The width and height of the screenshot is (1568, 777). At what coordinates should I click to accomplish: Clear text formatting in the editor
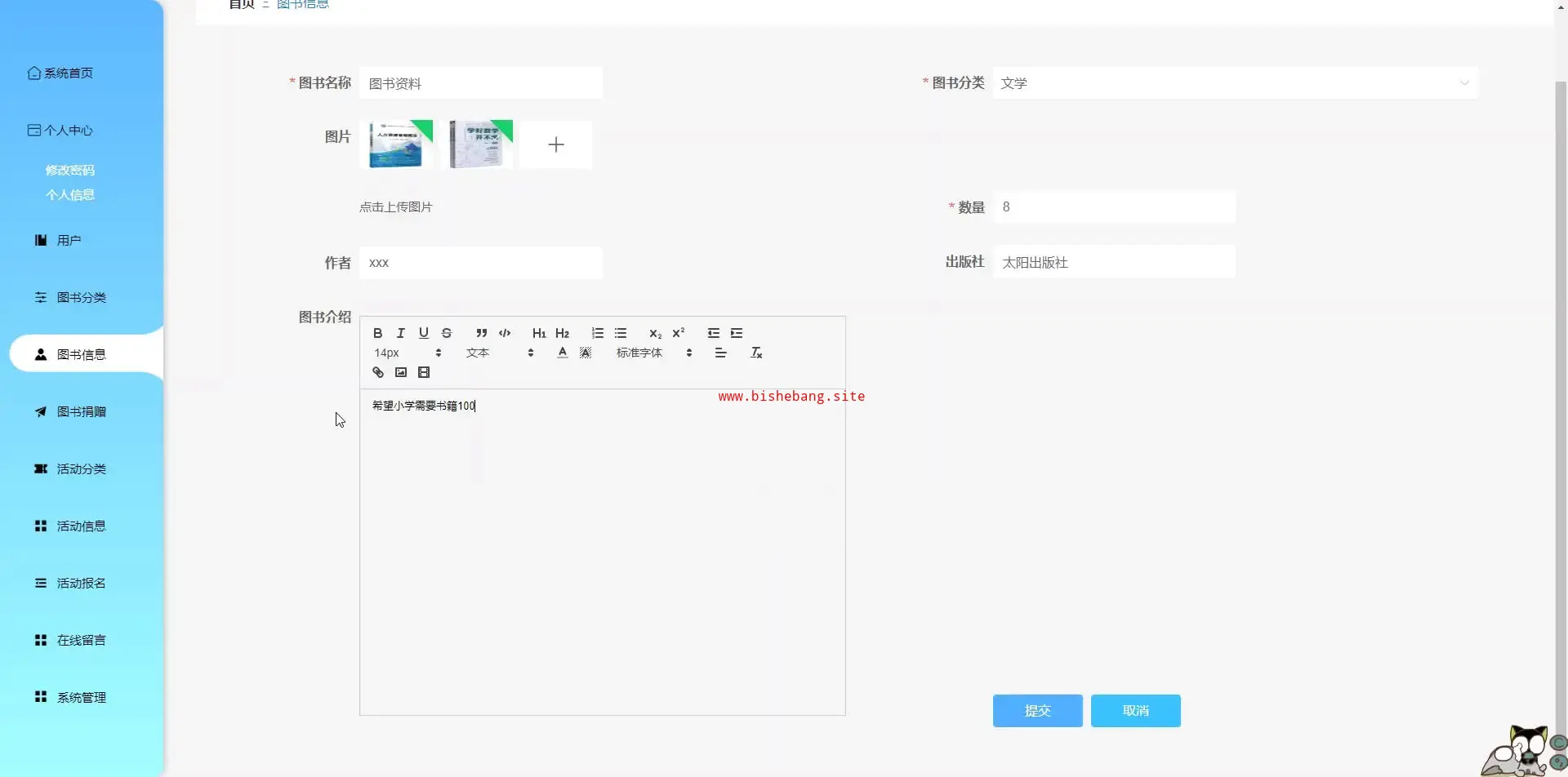756,353
